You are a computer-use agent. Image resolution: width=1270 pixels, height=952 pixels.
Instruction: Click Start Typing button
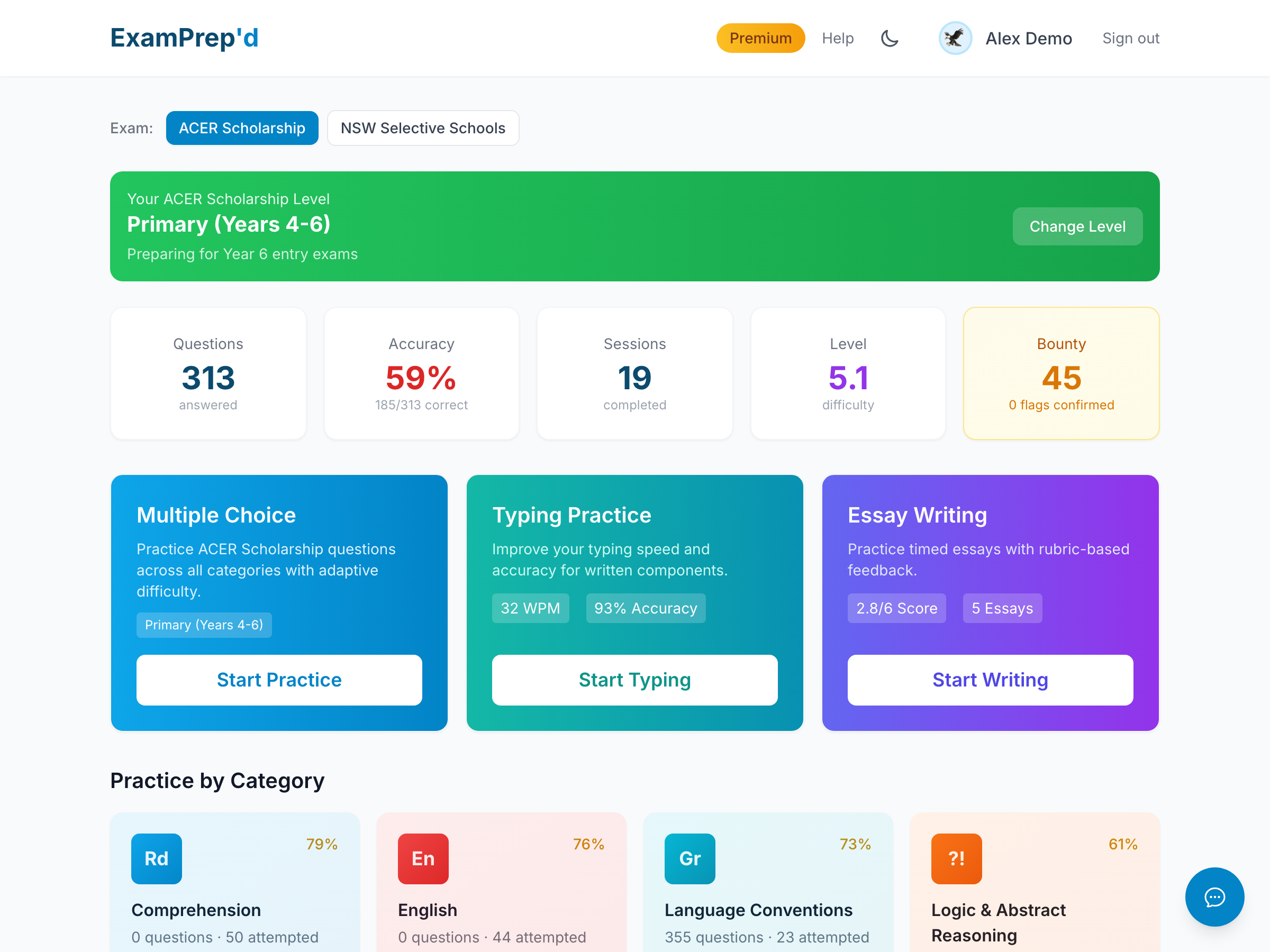click(634, 680)
